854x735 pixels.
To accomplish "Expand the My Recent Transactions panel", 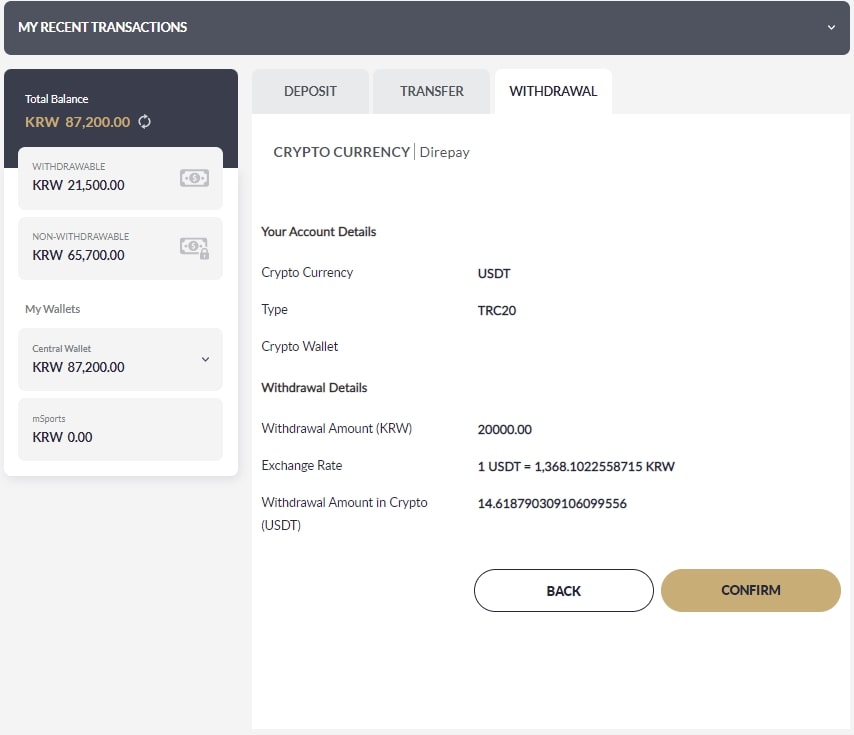I will (x=830, y=27).
